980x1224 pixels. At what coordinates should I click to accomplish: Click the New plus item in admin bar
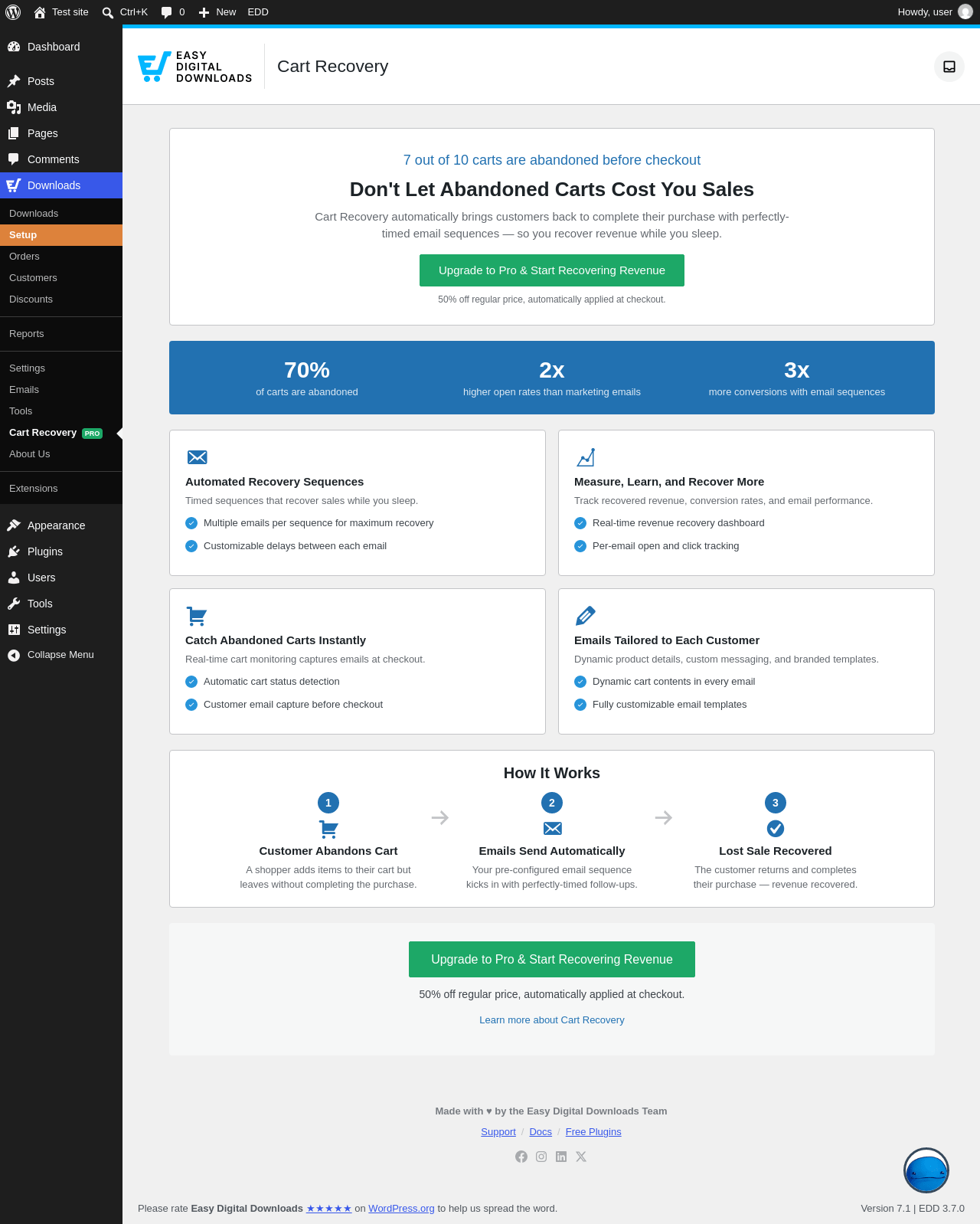(x=217, y=12)
